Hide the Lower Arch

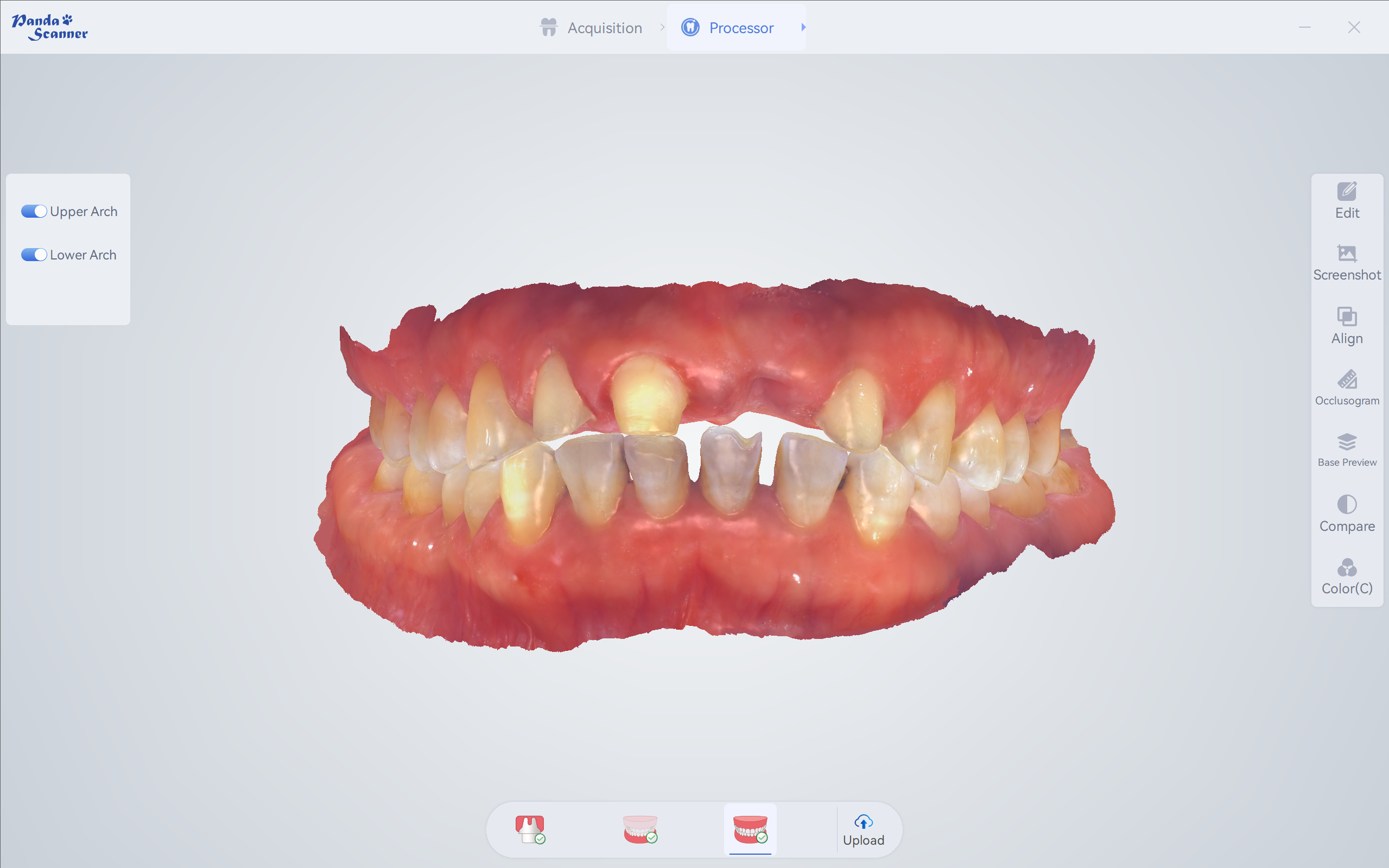[x=34, y=255]
